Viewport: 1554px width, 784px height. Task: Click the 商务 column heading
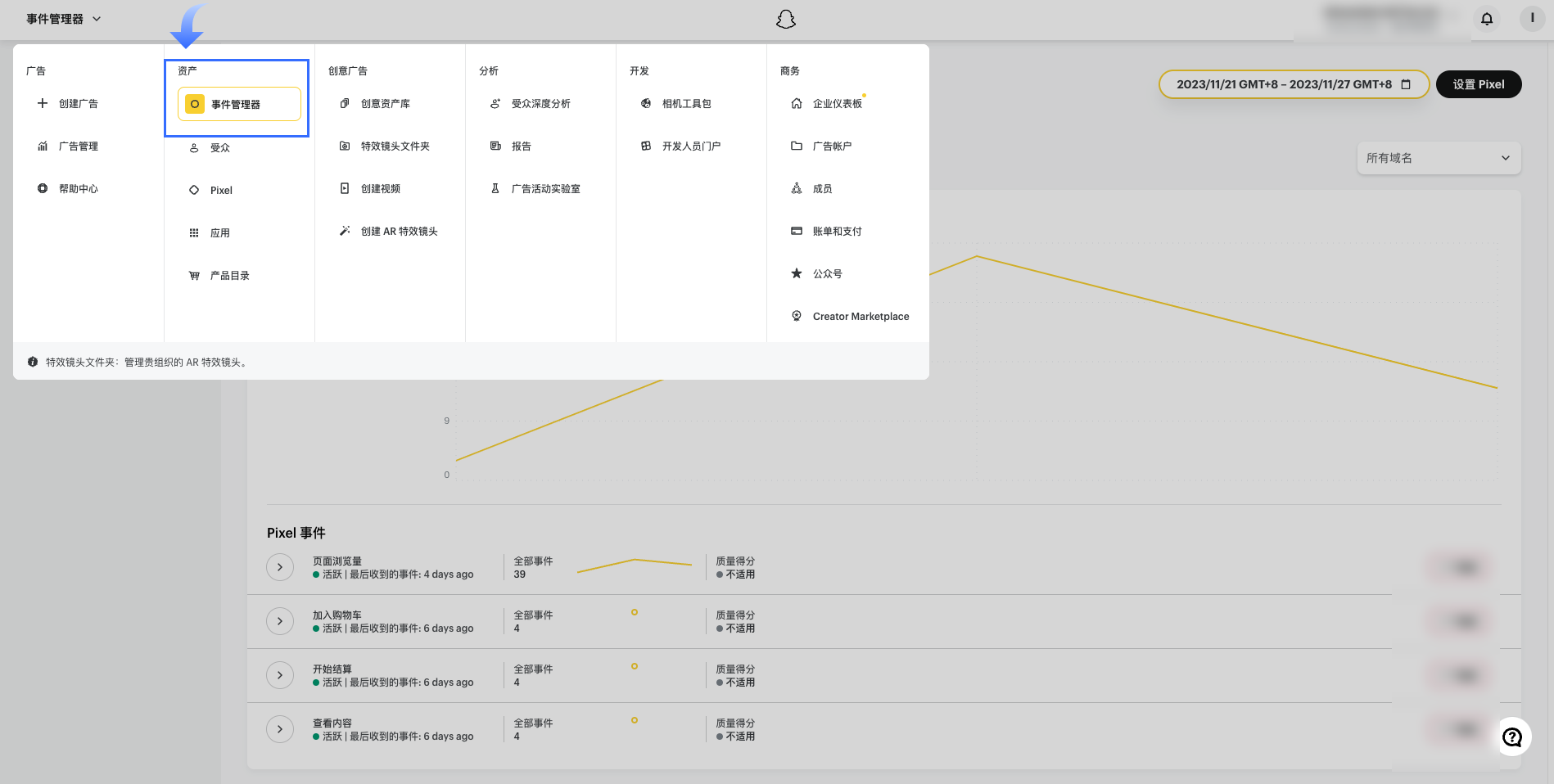click(x=790, y=71)
